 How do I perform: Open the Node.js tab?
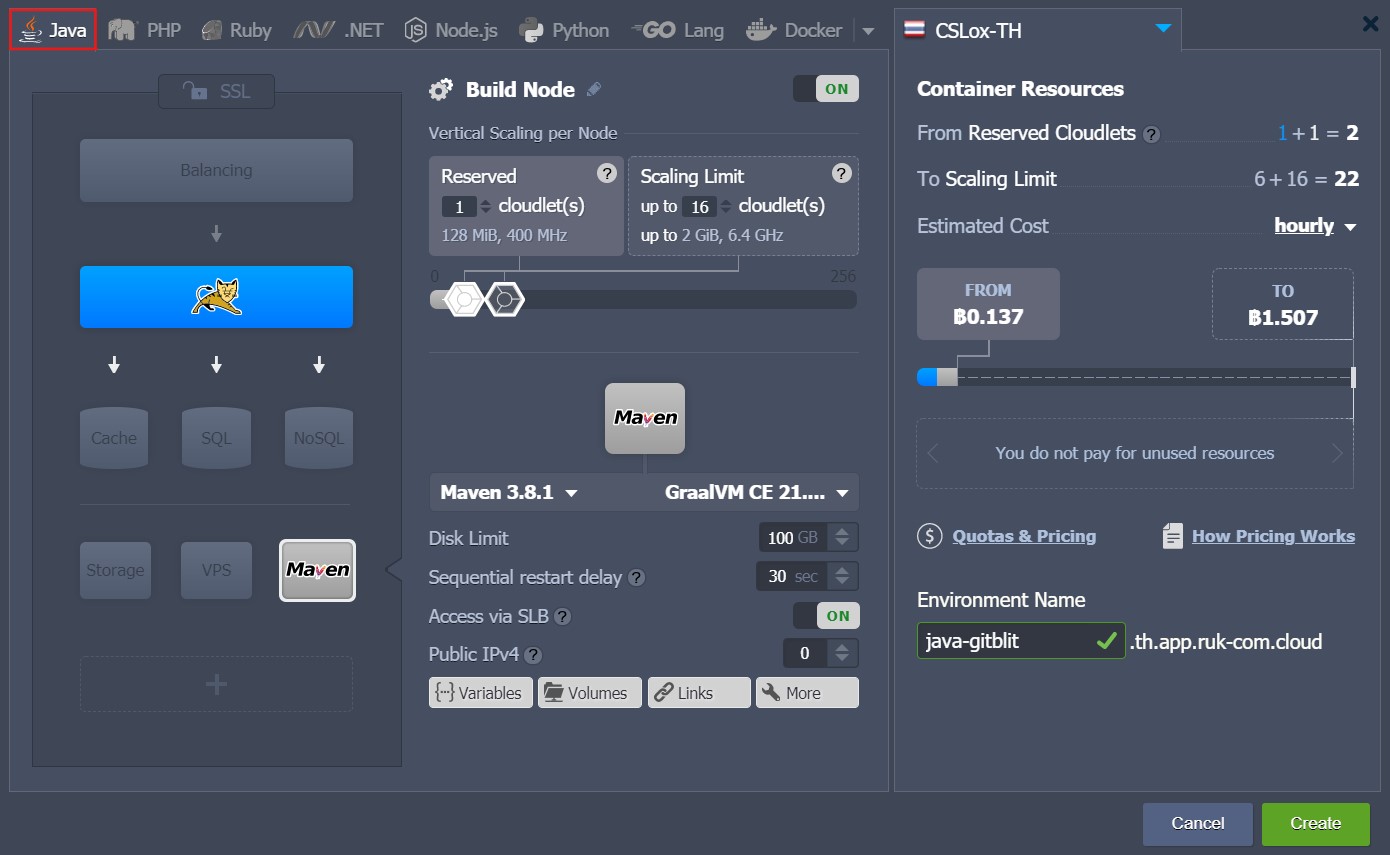[x=451, y=30]
